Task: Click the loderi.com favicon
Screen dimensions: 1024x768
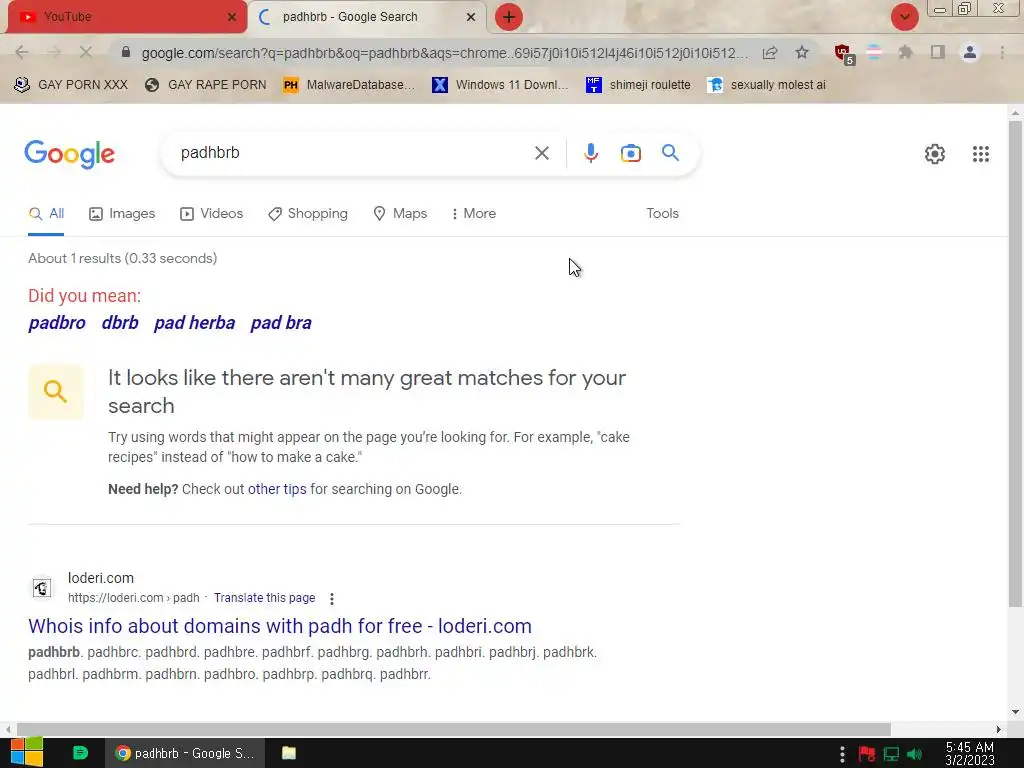Action: (42, 588)
